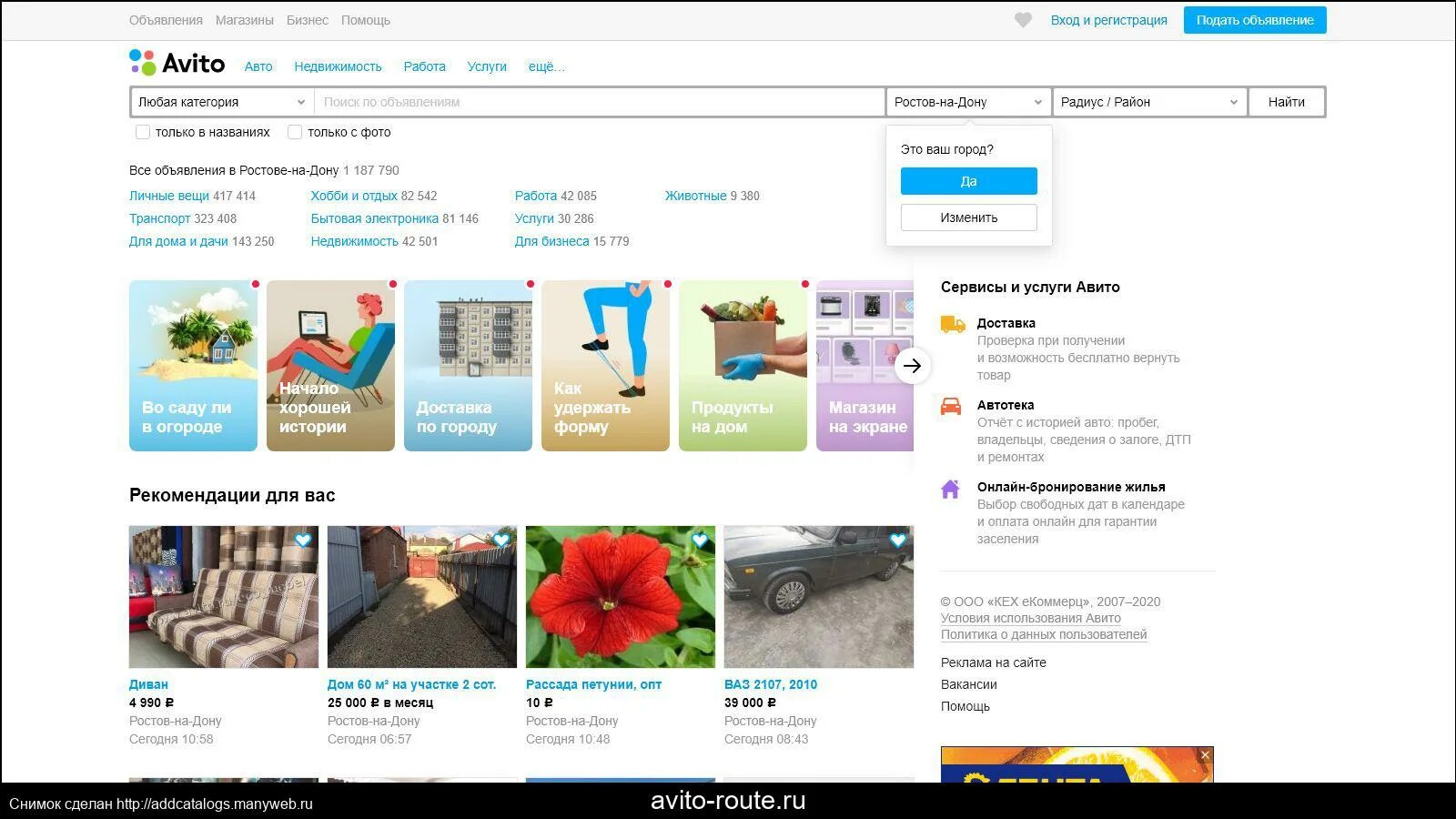This screenshot has height=819, width=1456.
Task: Open 'Для бизнеса' category link
Action: click(552, 241)
